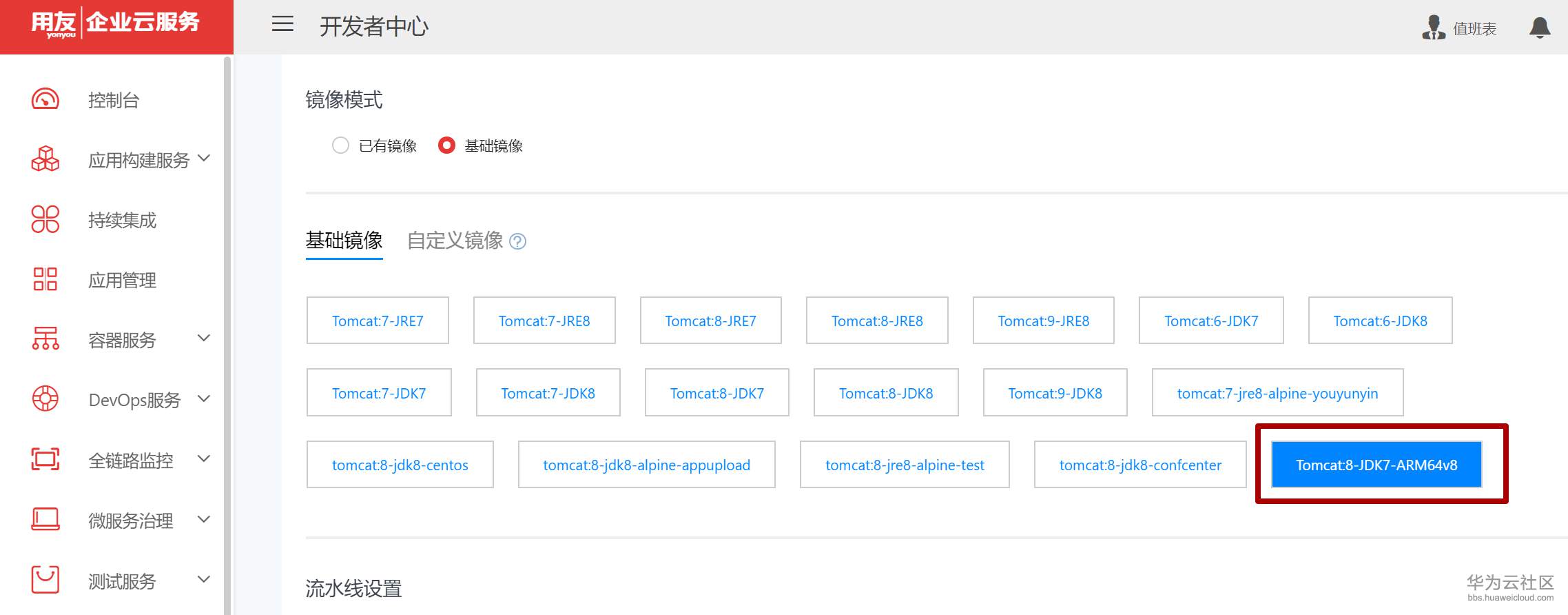Open 持续集成 in the sidebar
The width and height of the screenshot is (1568, 615).
[x=123, y=221]
